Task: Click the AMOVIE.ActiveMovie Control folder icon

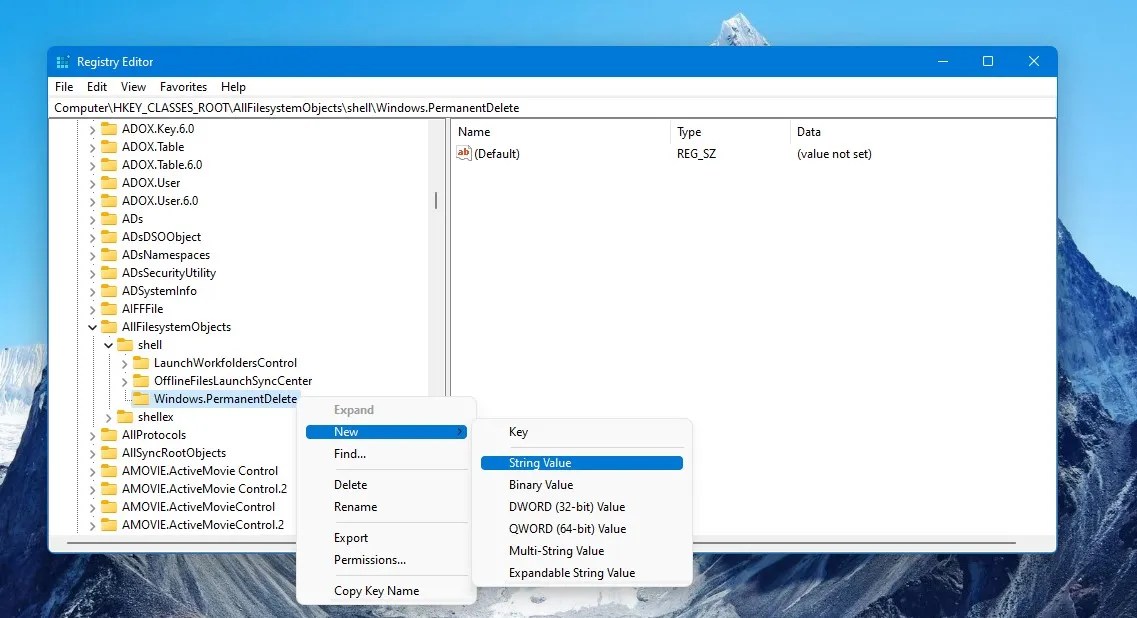Action: [x=110, y=470]
